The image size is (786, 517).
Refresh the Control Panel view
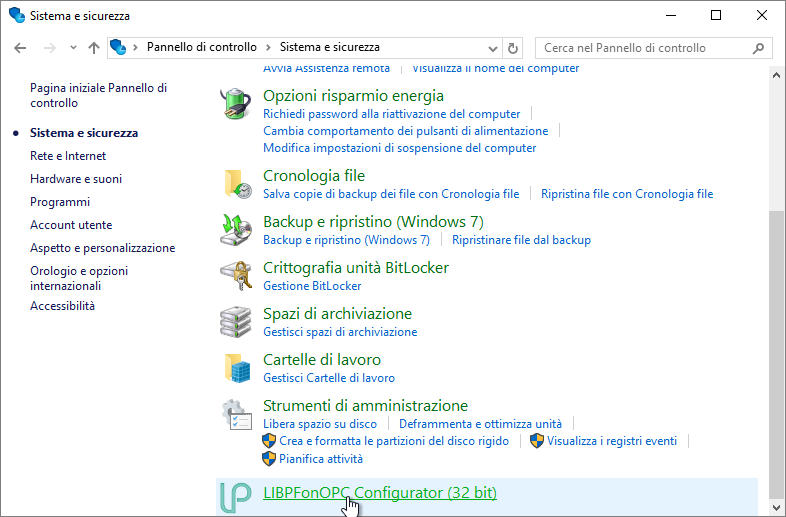coord(512,48)
